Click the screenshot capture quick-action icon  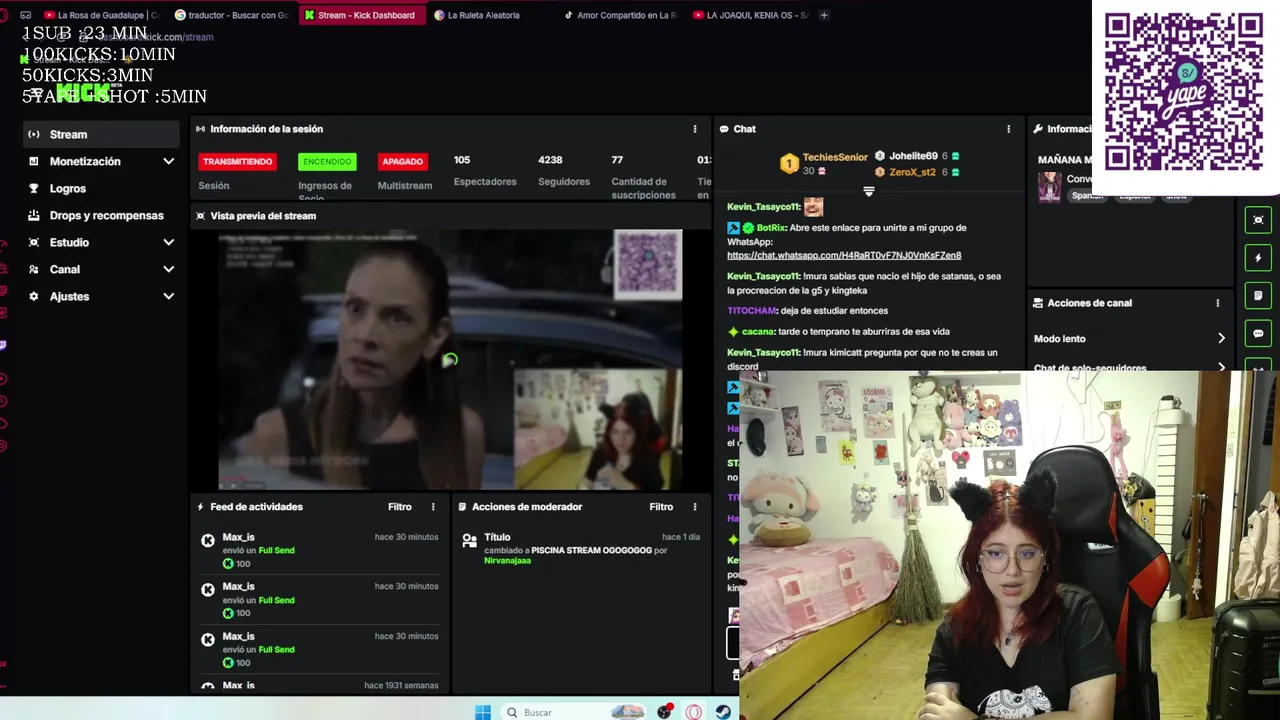pyautogui.click(x=1258, y=220)
